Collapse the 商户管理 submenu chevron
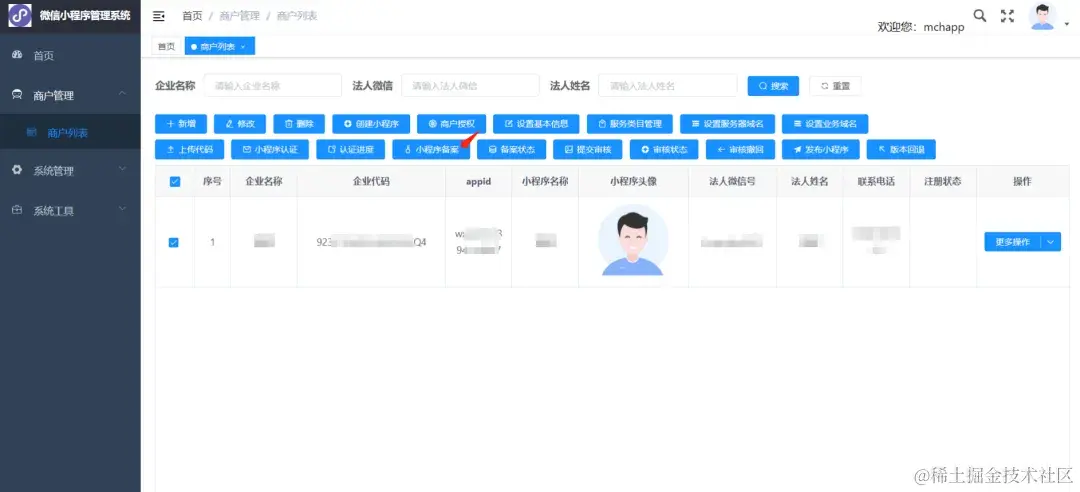Screen dimensions: 1080x492 122,94
